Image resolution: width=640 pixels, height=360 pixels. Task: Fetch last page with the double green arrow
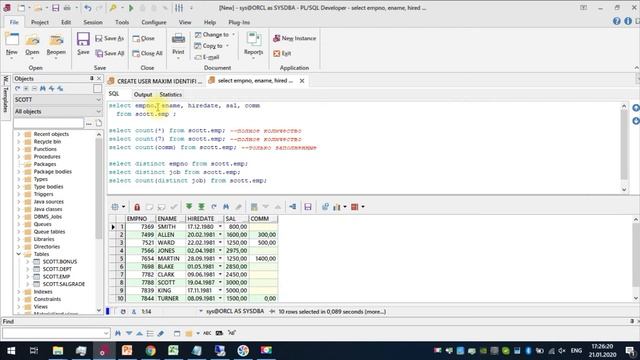coord(201,207)
